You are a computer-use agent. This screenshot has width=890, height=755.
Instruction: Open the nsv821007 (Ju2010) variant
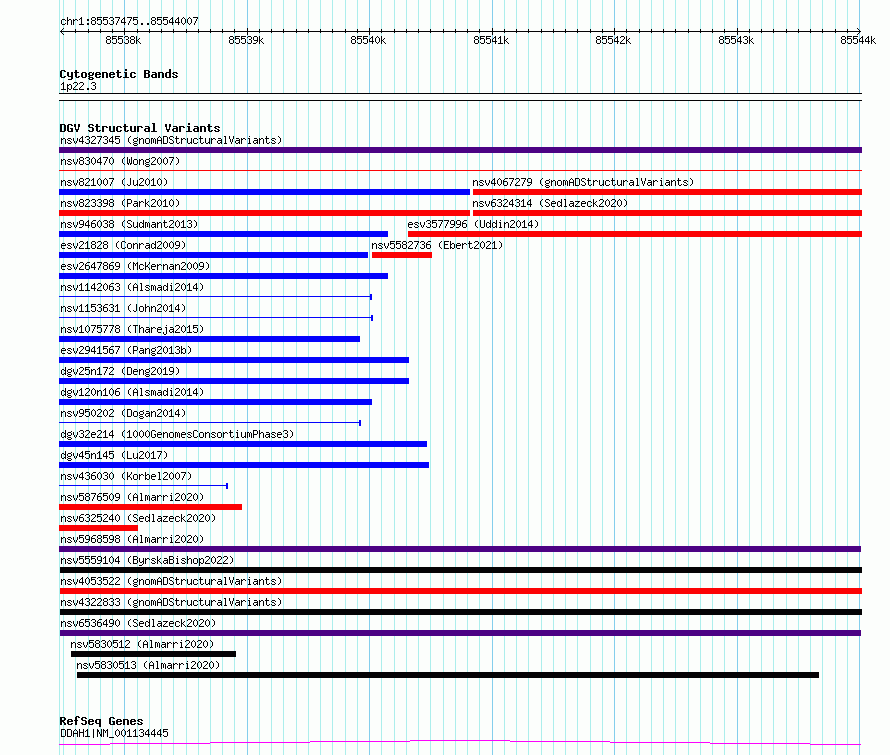tap(114, 182)
